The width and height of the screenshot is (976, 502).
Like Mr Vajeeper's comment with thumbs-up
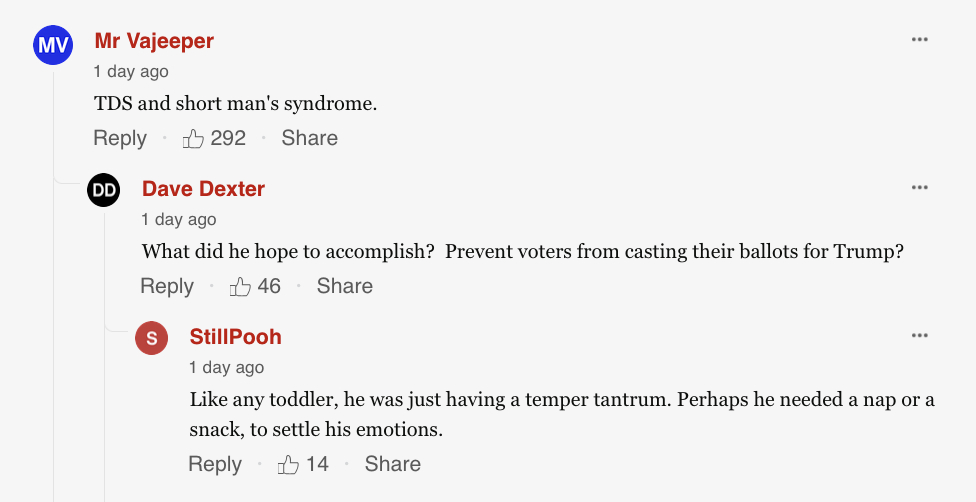coord(194,139)
